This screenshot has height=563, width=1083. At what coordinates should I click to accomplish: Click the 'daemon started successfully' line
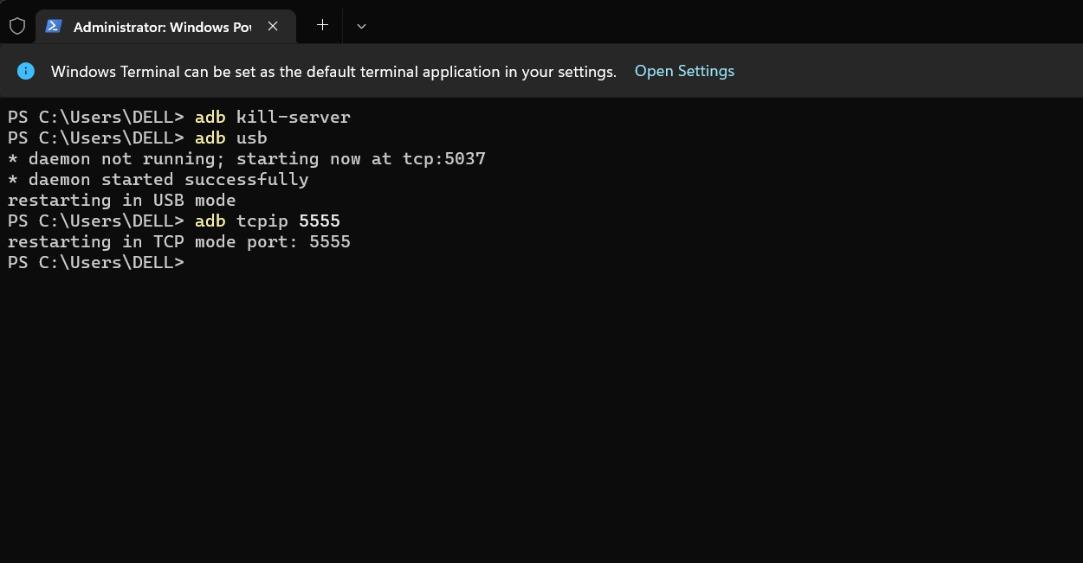coord(158,180)
